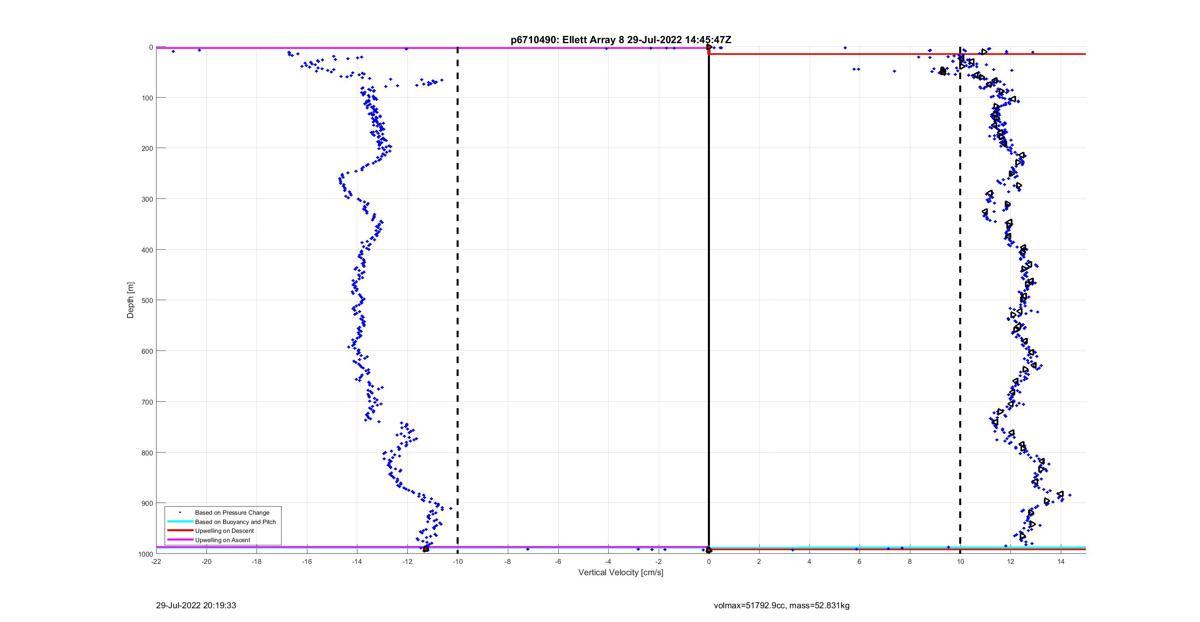Image resolution: width=1200 pixels, height=622 pixels.
Task: Click the '-22' x-axis tick label
Action: (156, 561)
